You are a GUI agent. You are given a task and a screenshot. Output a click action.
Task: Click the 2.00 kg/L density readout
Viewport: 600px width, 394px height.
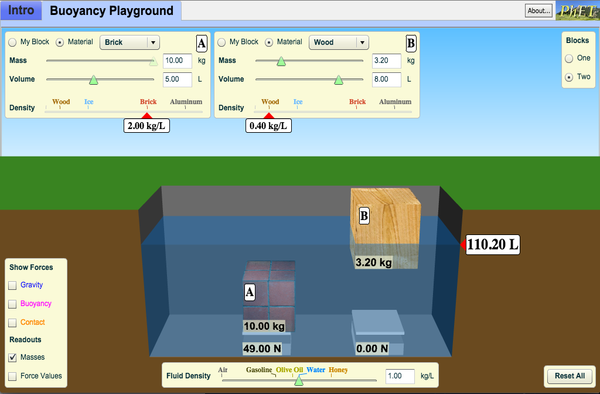pos(147,126)
